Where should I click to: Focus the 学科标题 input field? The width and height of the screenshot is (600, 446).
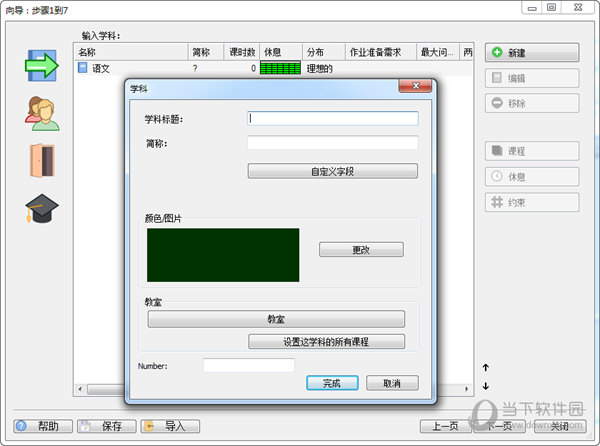point(333,119)
